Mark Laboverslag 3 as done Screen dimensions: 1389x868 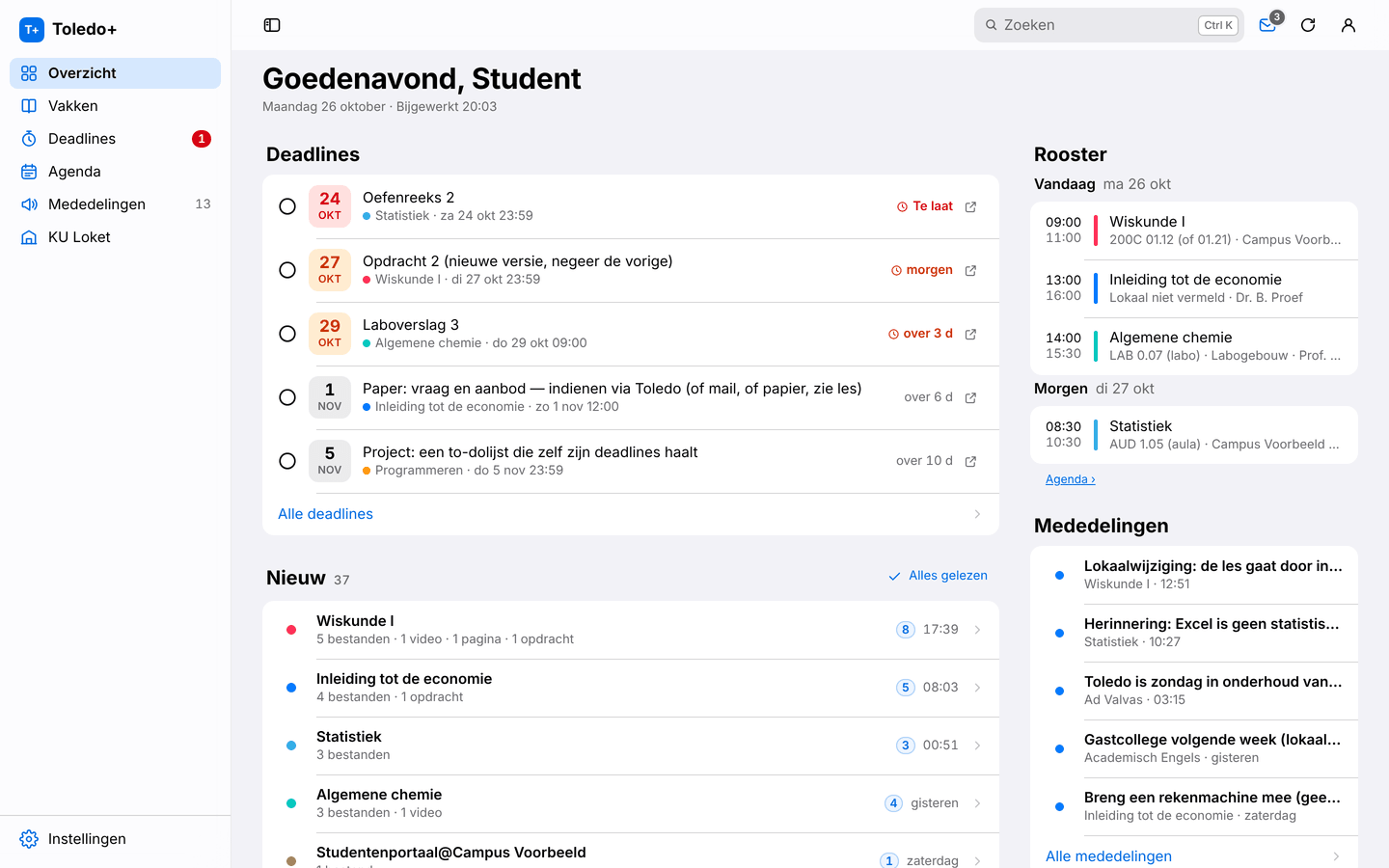click(287, 334)
